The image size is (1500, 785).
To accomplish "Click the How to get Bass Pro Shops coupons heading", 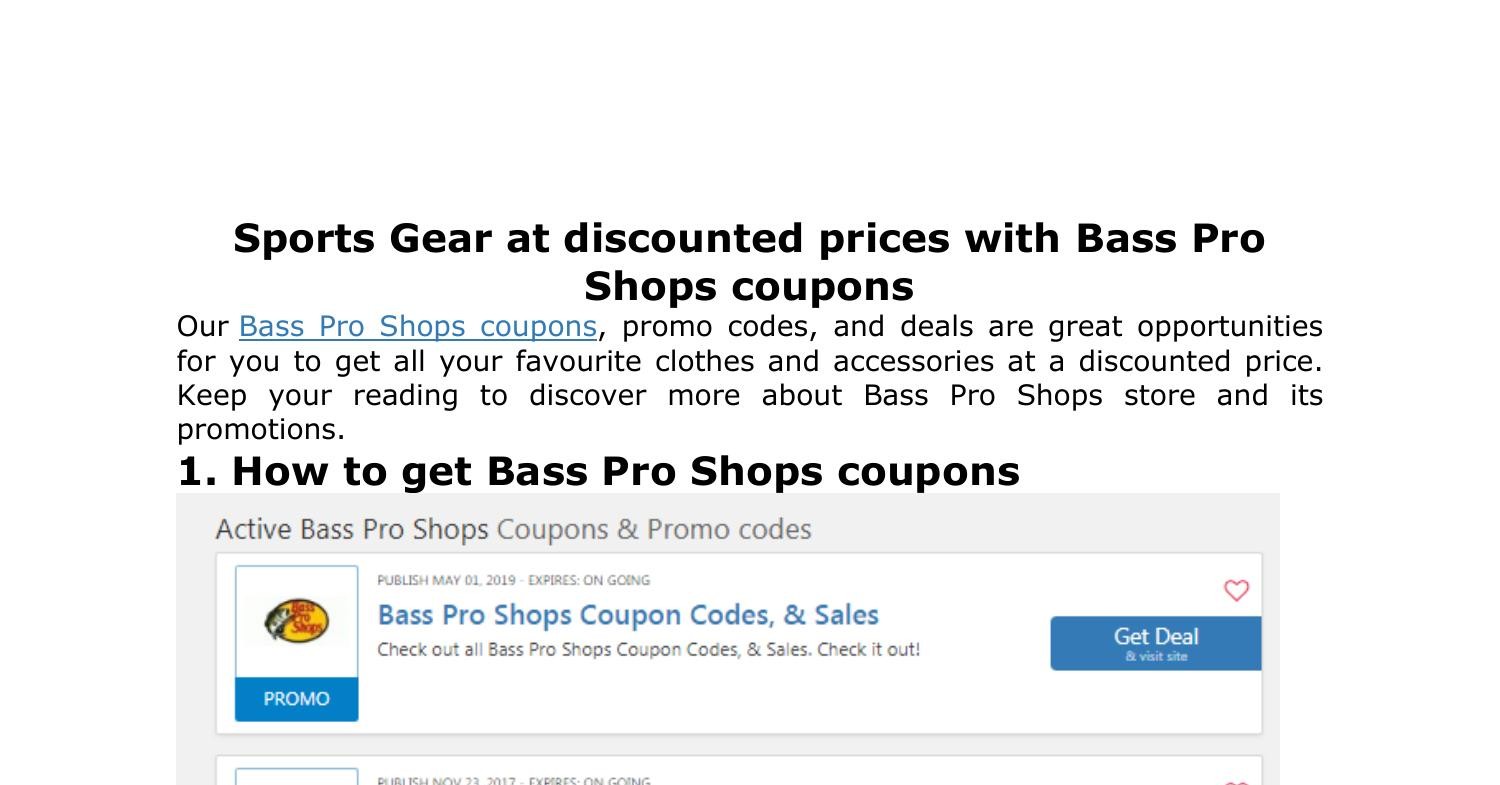I will click(598, 471).
